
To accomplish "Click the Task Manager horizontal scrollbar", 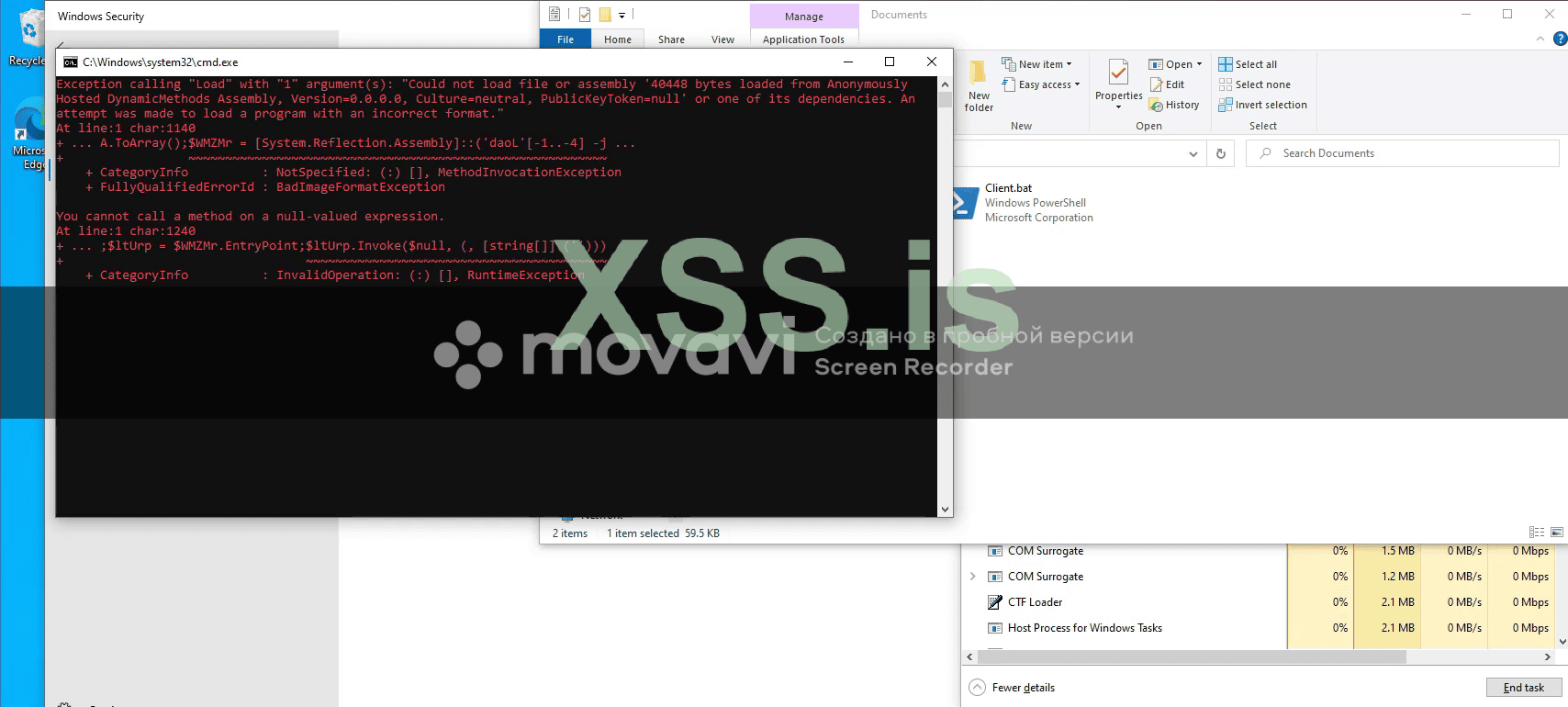I will point(1191,657).
